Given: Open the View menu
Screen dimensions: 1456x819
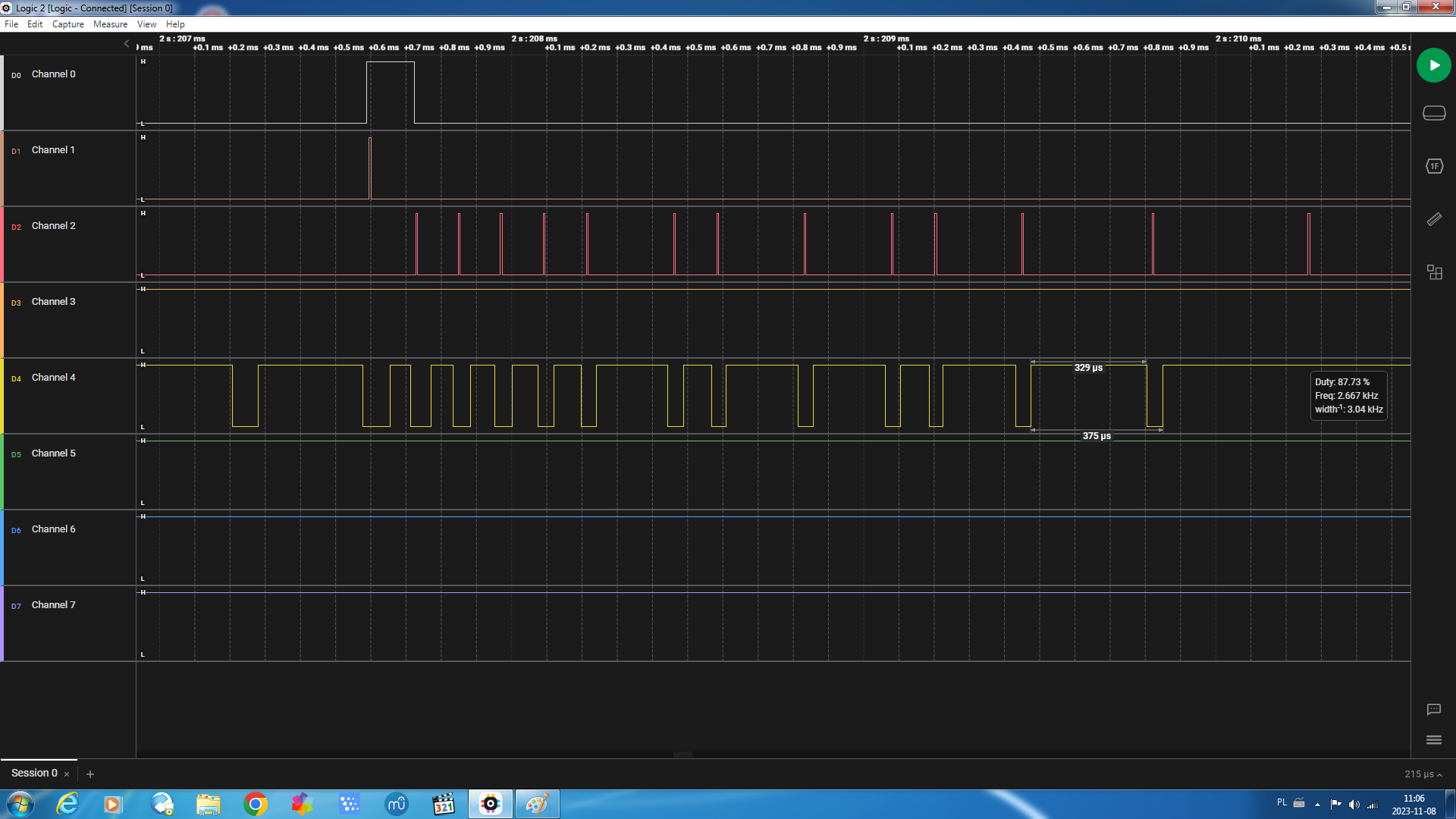Looking at the screenshot, I should pos(147,24).
